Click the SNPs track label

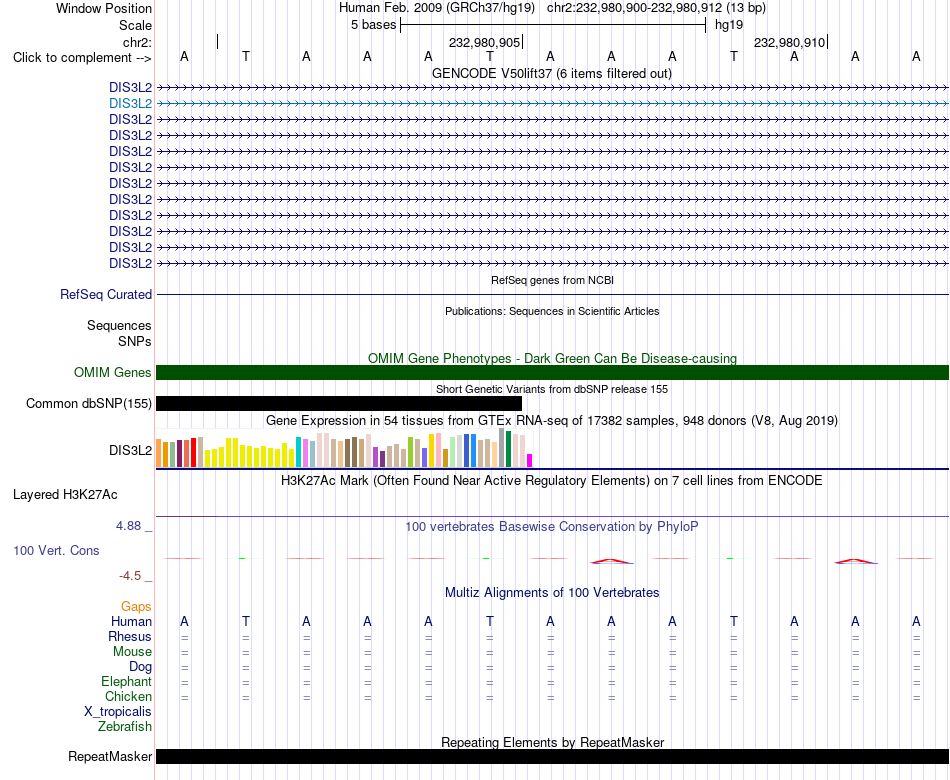[x=135, y=341]
